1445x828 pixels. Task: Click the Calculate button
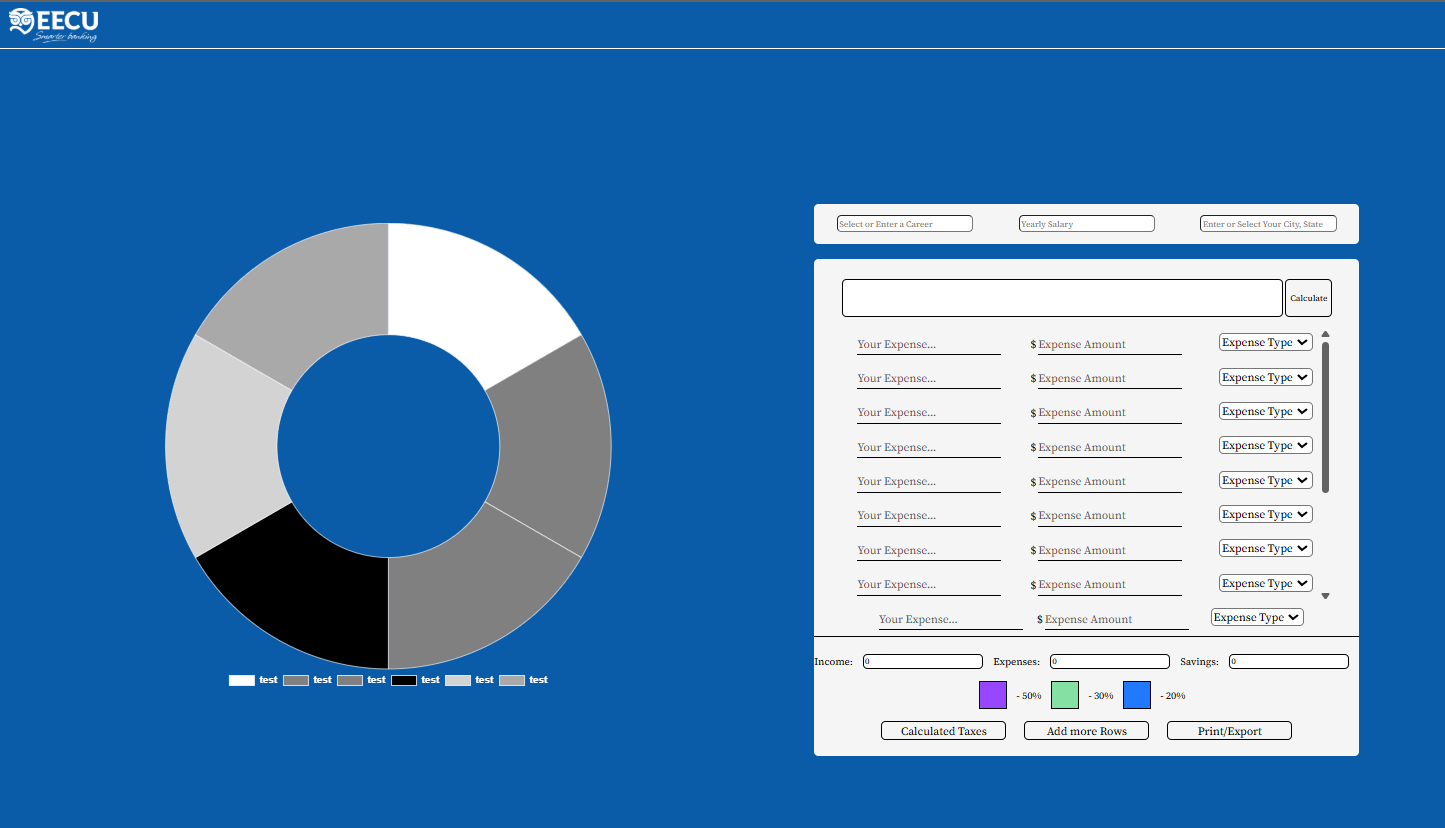point(1308,298)
